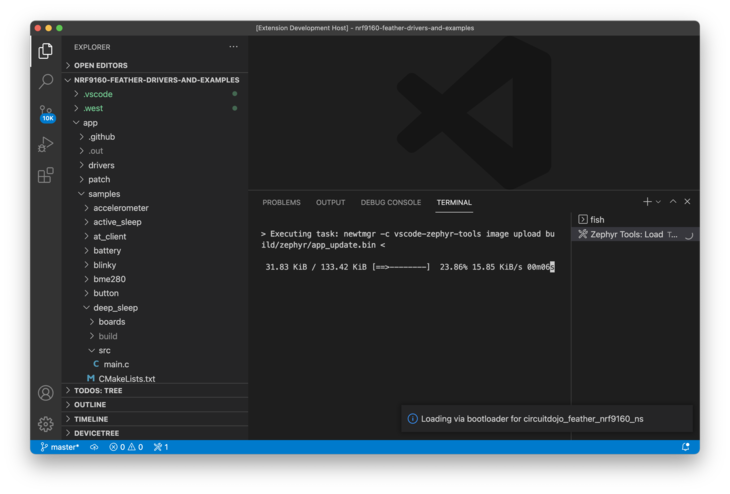Open Explorer more actions ellipsis
The width and height of the screenshot is (730, 494).
(x=233, y=47)
